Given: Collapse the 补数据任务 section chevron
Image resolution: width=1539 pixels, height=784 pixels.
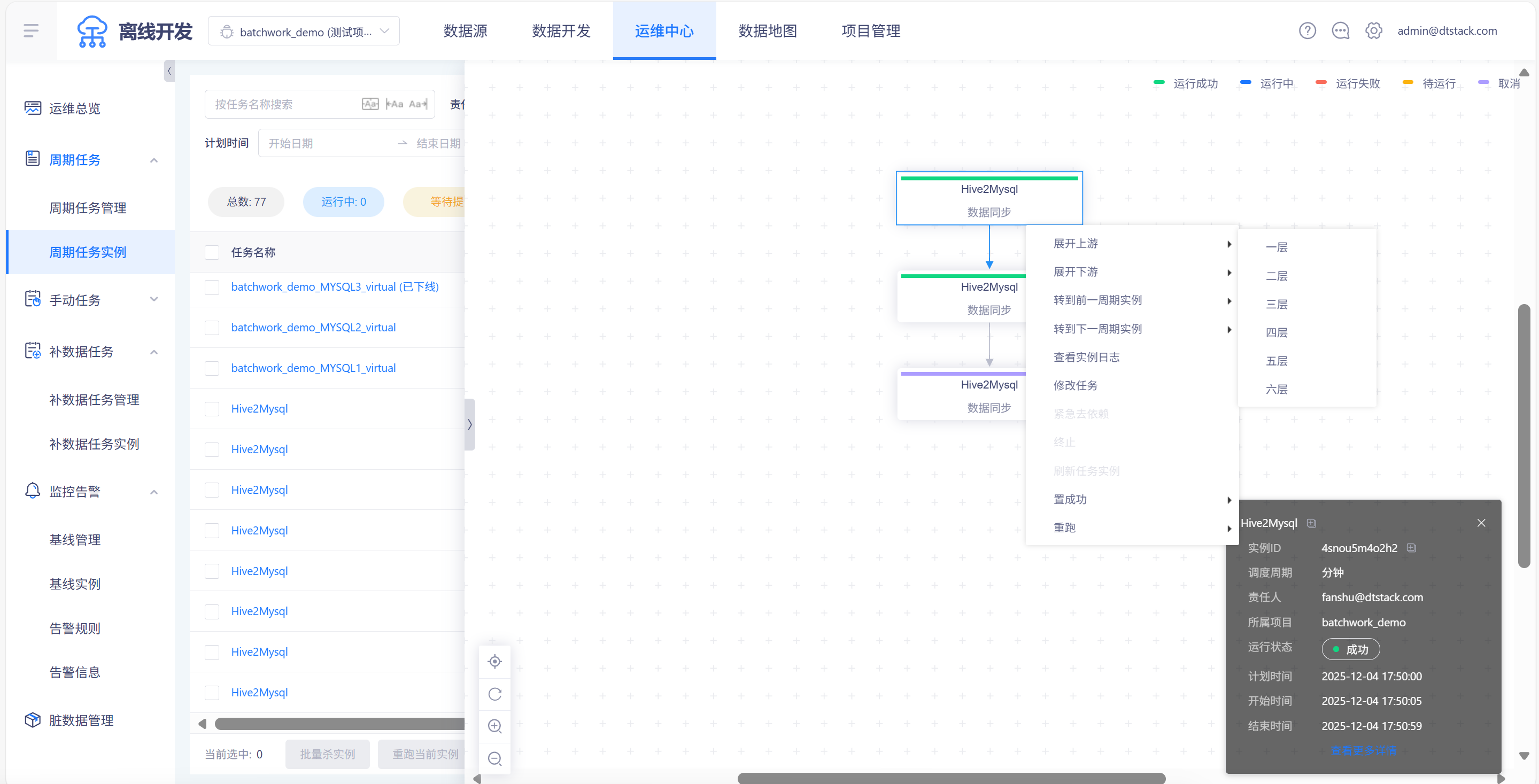Looking at the screenshot, I should [x=154, y=352].
